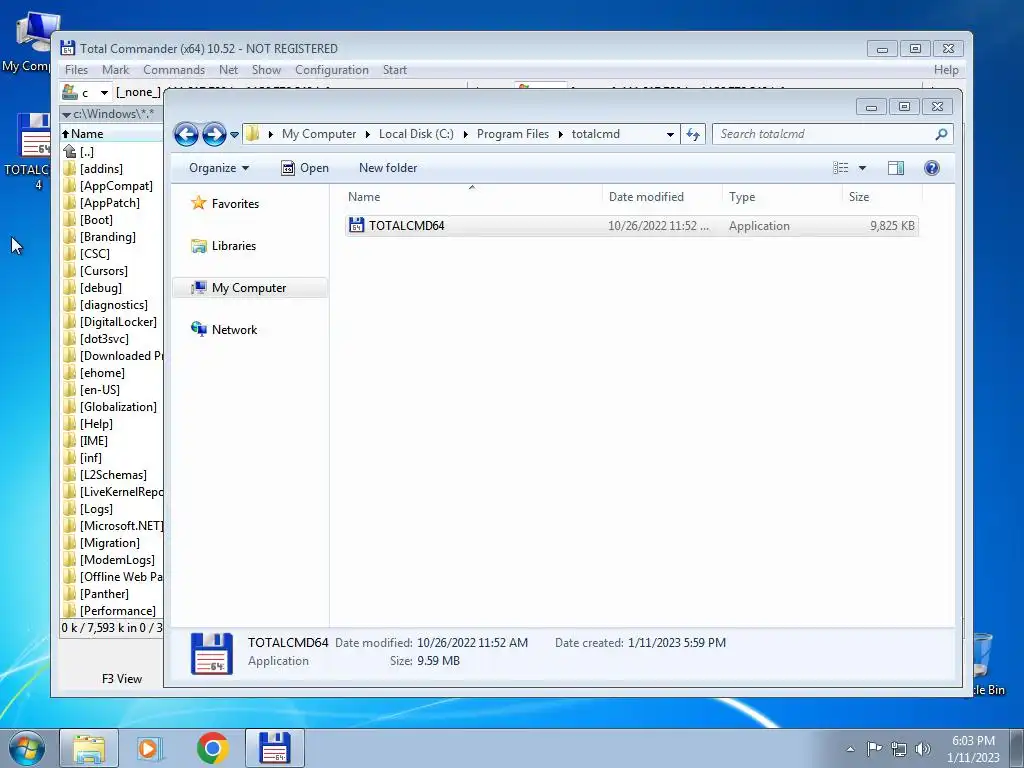The height and width of the screenshot is (768, 1024).
Task: Select Network in navigation pane
Action: [224, 330]
